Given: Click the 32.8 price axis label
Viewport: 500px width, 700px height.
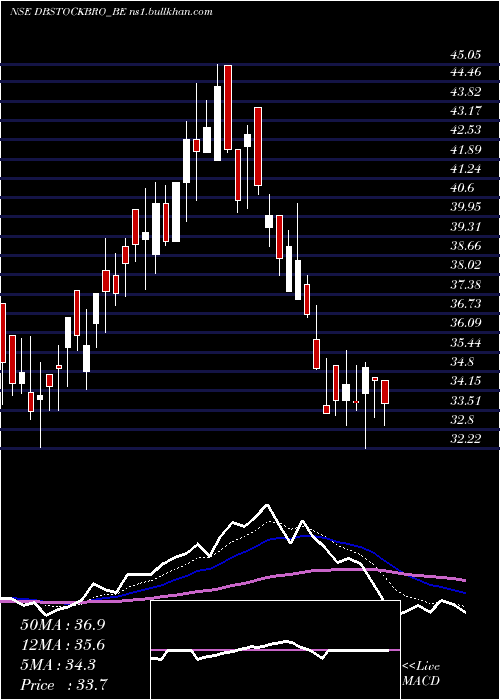Looking at the screenshot, I should coord(461,420).
